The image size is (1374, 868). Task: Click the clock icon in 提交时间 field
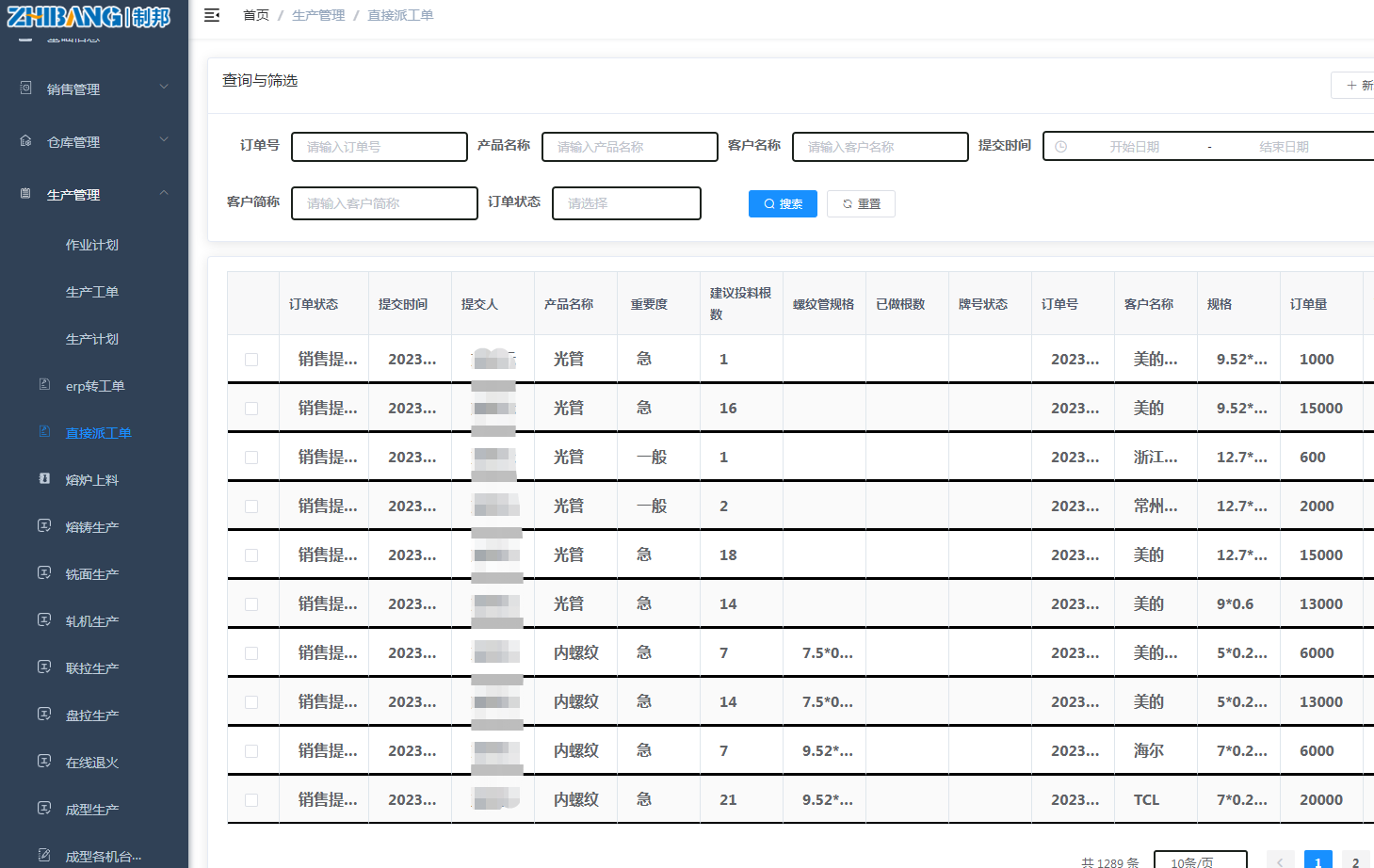coord(1061,147)
